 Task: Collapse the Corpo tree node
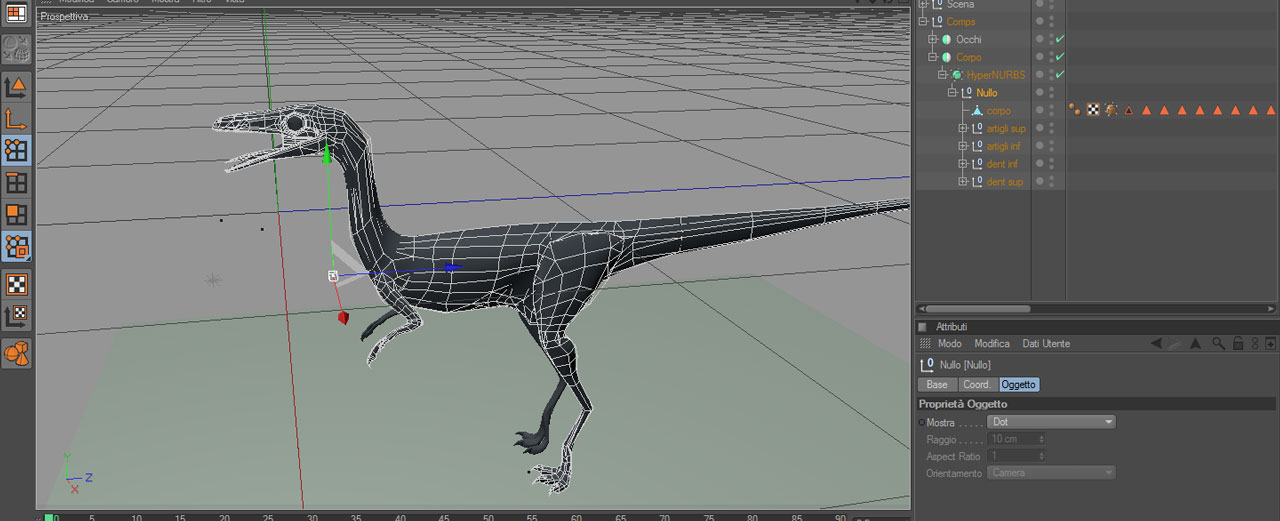tap(933, 57)
